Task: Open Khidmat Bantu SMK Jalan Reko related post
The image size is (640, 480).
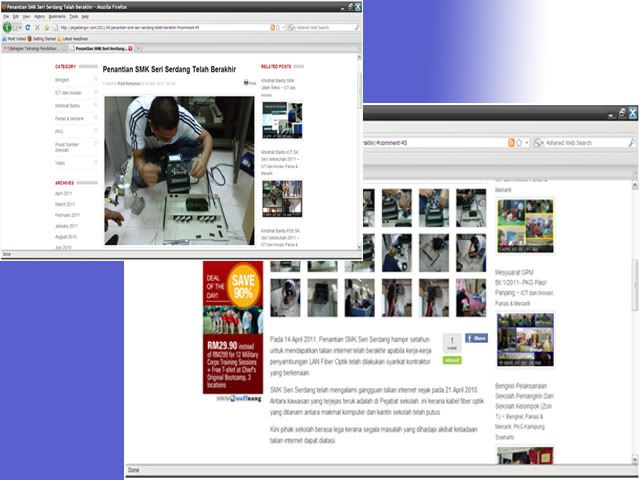Action: click(278, 88)
